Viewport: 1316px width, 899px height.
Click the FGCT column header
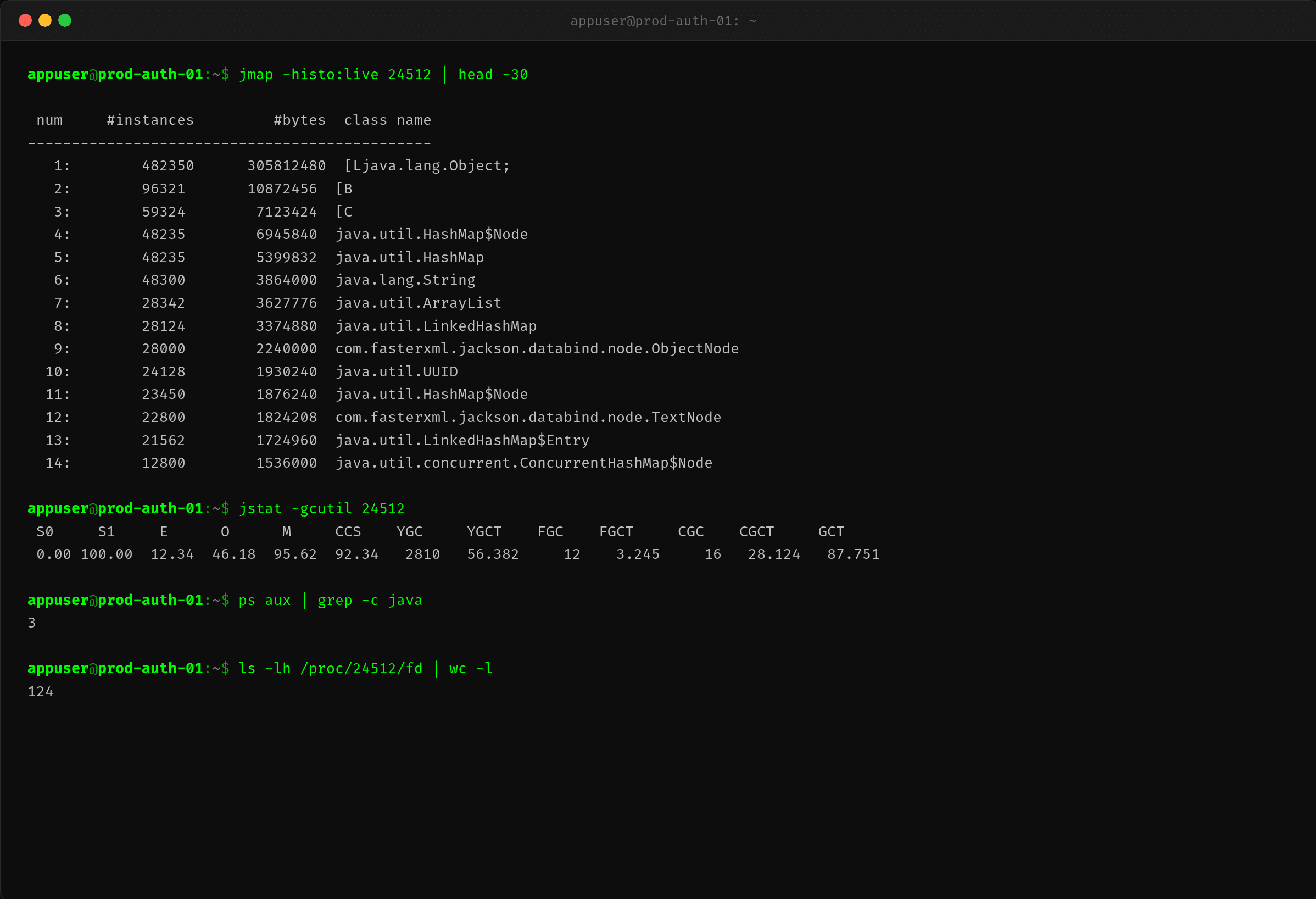pyautogui.click(x=616, y=532)
